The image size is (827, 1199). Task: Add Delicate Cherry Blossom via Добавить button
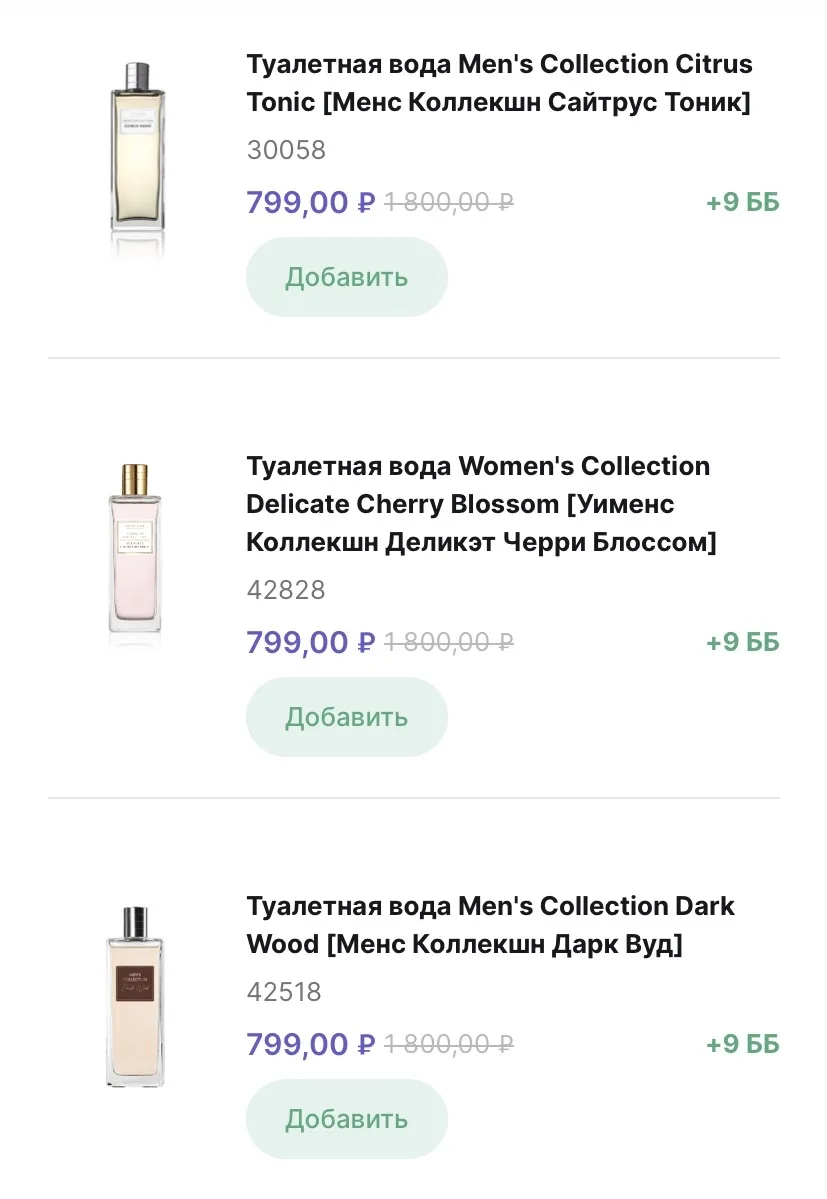click(346, 717)
